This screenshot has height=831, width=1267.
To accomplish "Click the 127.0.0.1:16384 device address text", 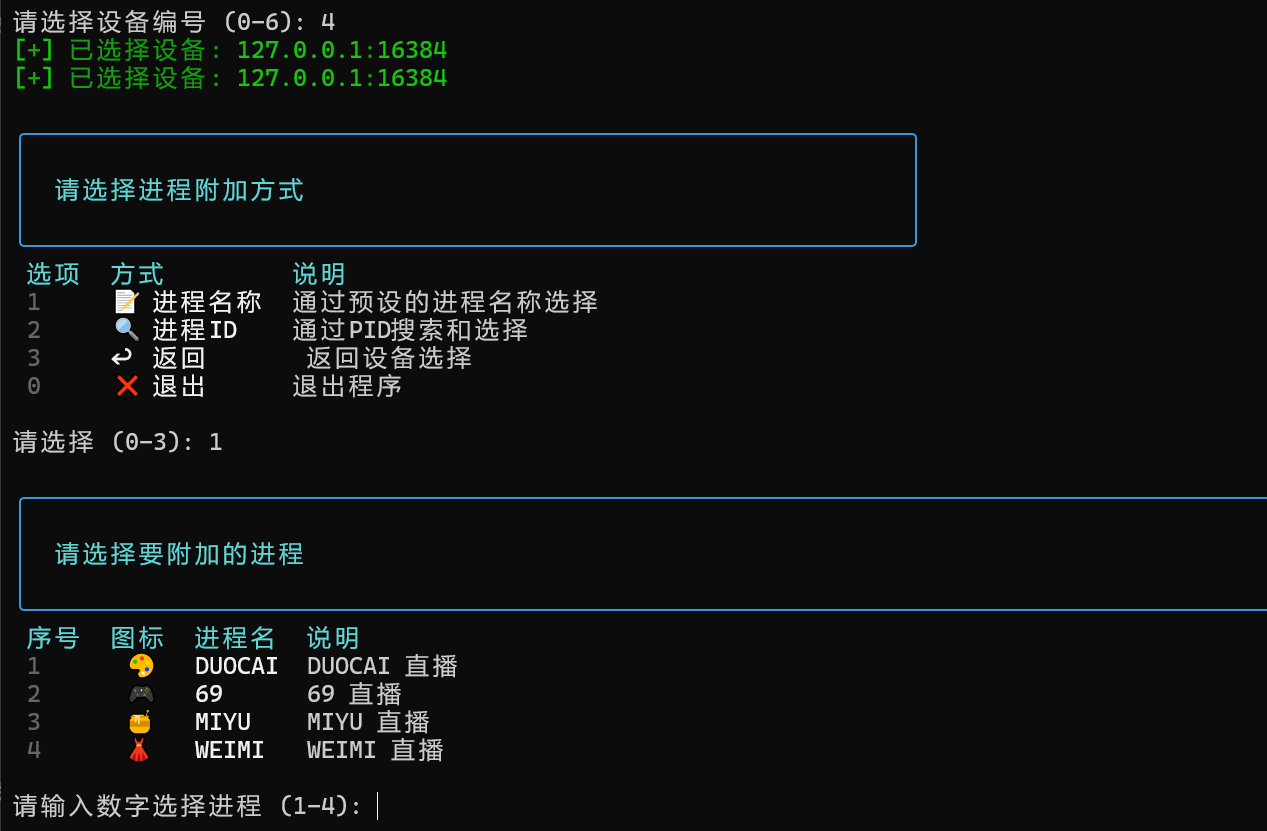I will click(341, 50).
